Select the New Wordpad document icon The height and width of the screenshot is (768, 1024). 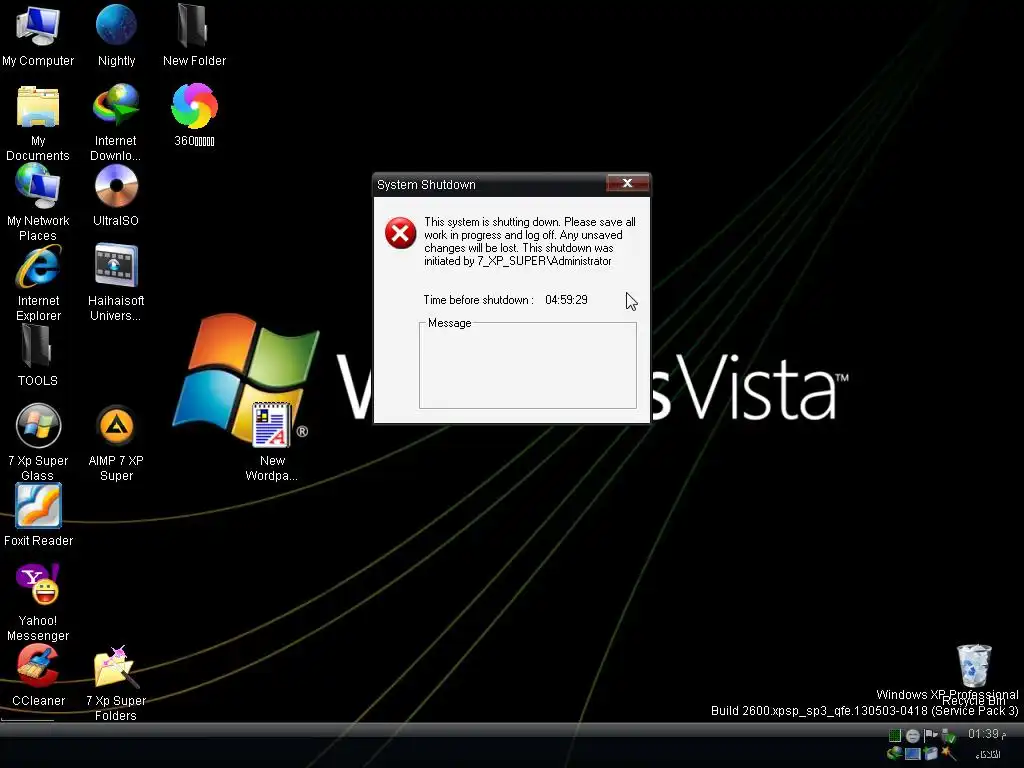pos(272,441)
